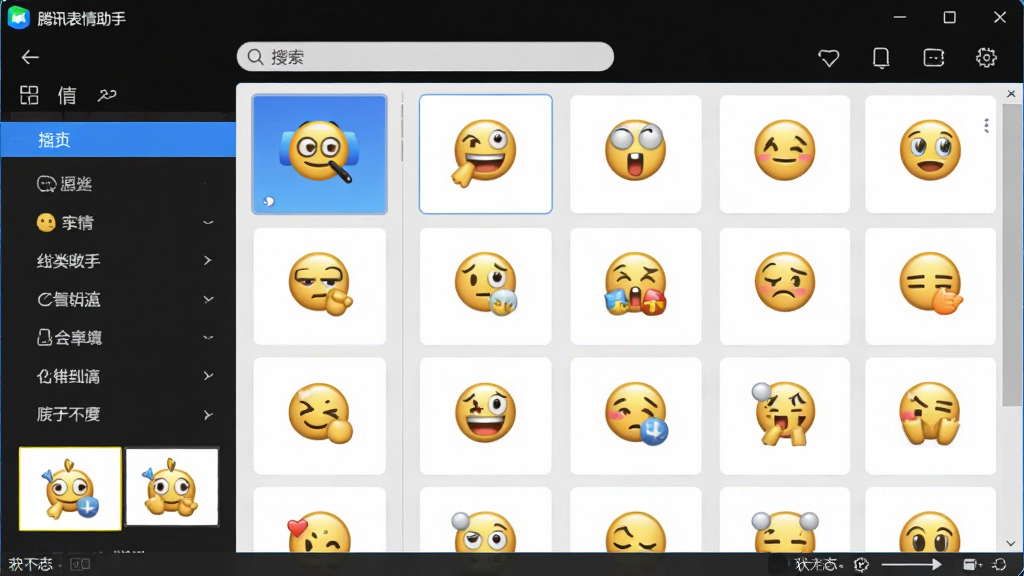Expand the 族于不度 category arrow

click(x=208, y=415)
